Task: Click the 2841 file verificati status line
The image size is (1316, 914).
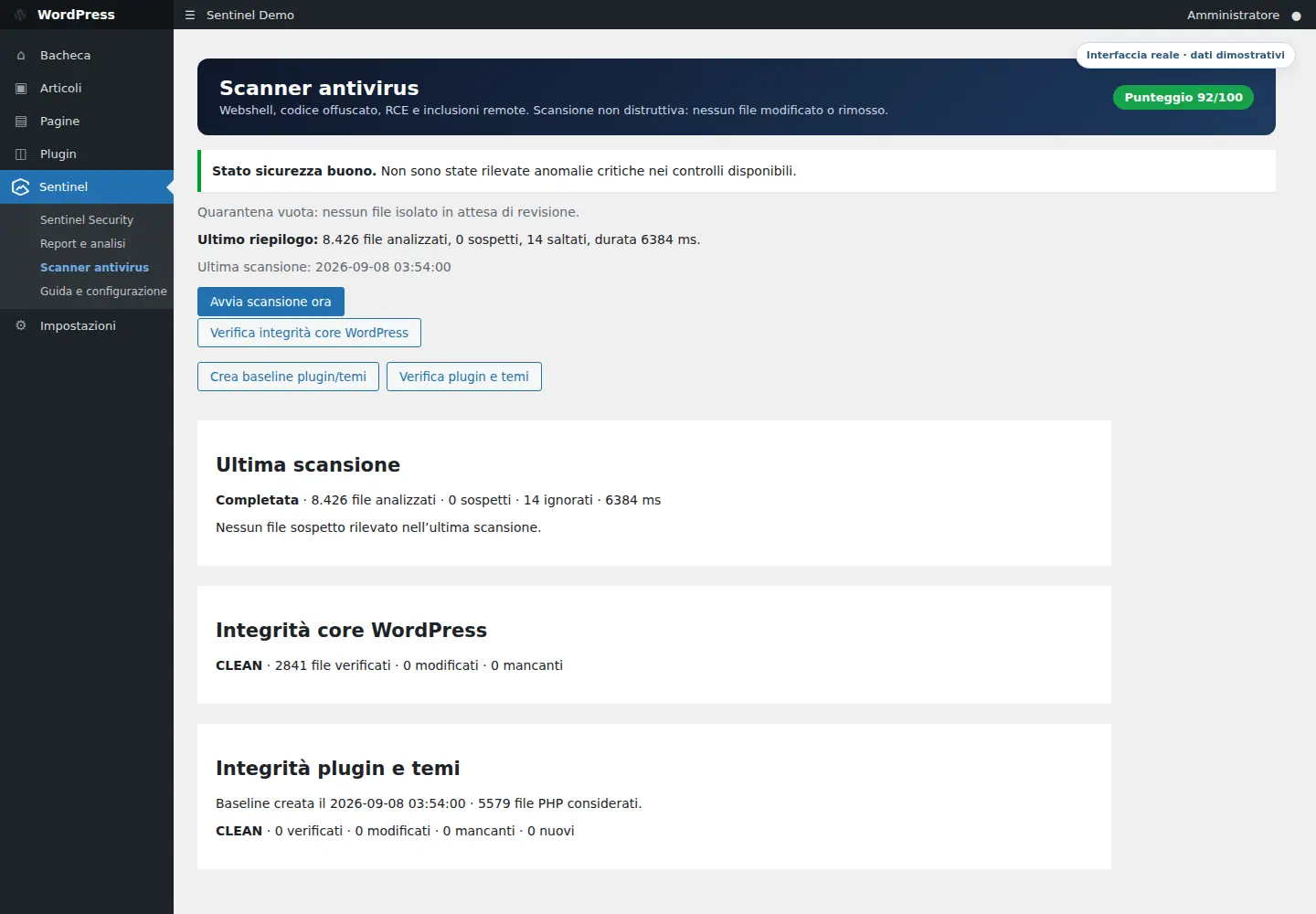Action: [x=389, y=665]
